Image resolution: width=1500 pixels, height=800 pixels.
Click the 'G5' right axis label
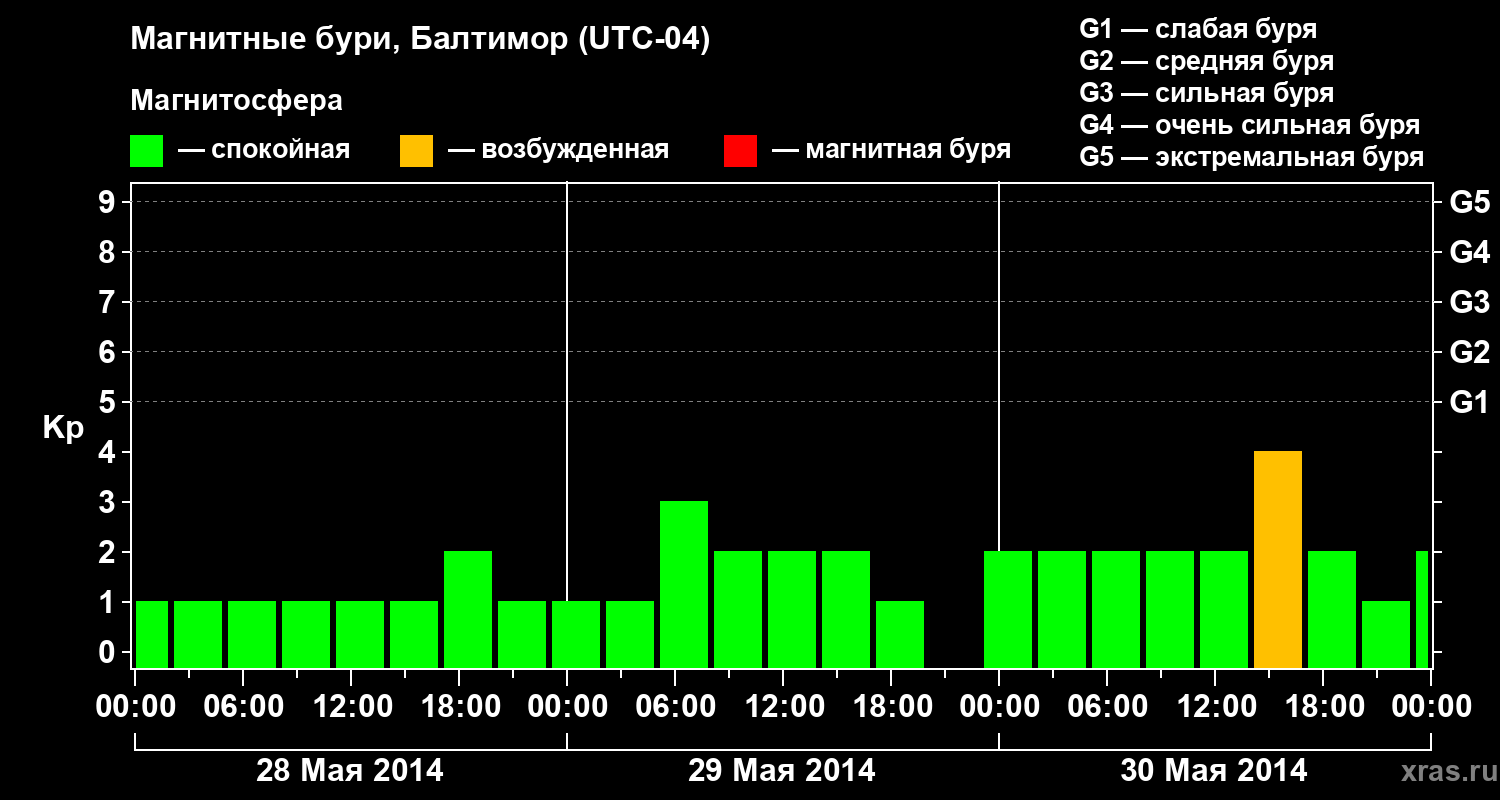1469,202
